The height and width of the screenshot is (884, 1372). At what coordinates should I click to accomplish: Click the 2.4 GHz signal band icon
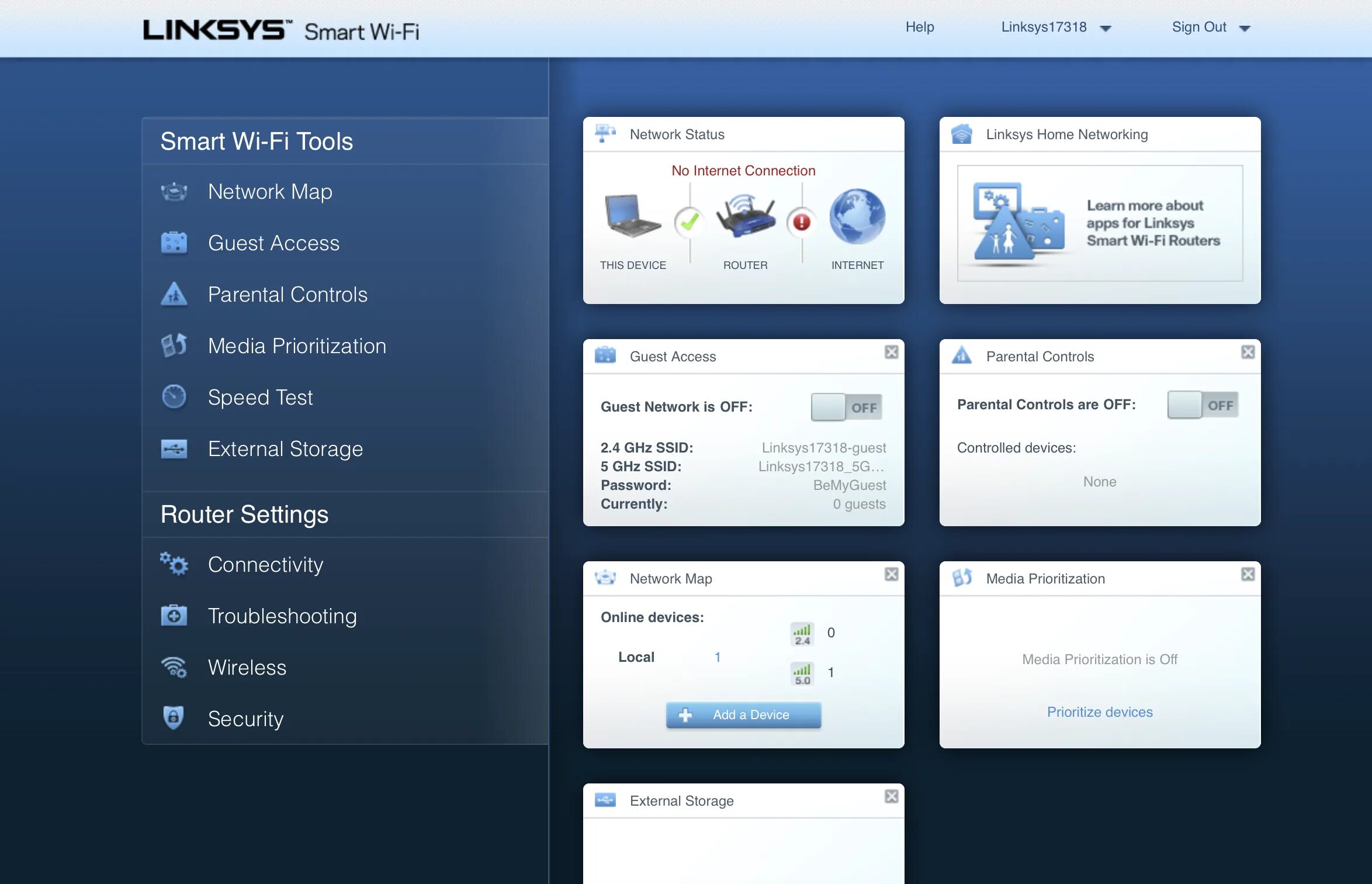coord(802,634)
